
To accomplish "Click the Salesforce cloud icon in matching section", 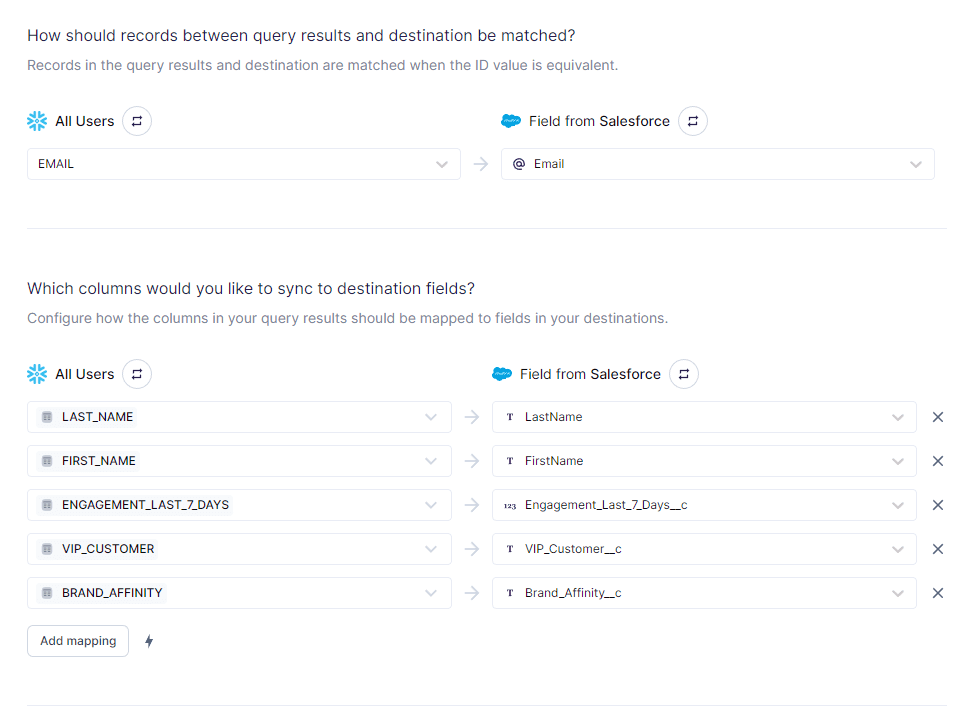I will coord(512,120).
